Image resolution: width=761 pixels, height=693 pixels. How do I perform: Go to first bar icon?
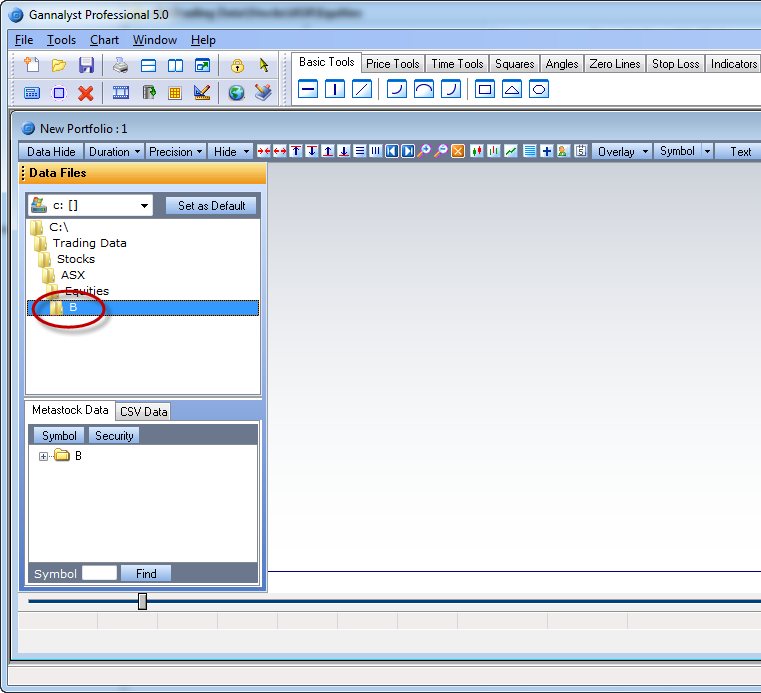click(x=392, y=151)
